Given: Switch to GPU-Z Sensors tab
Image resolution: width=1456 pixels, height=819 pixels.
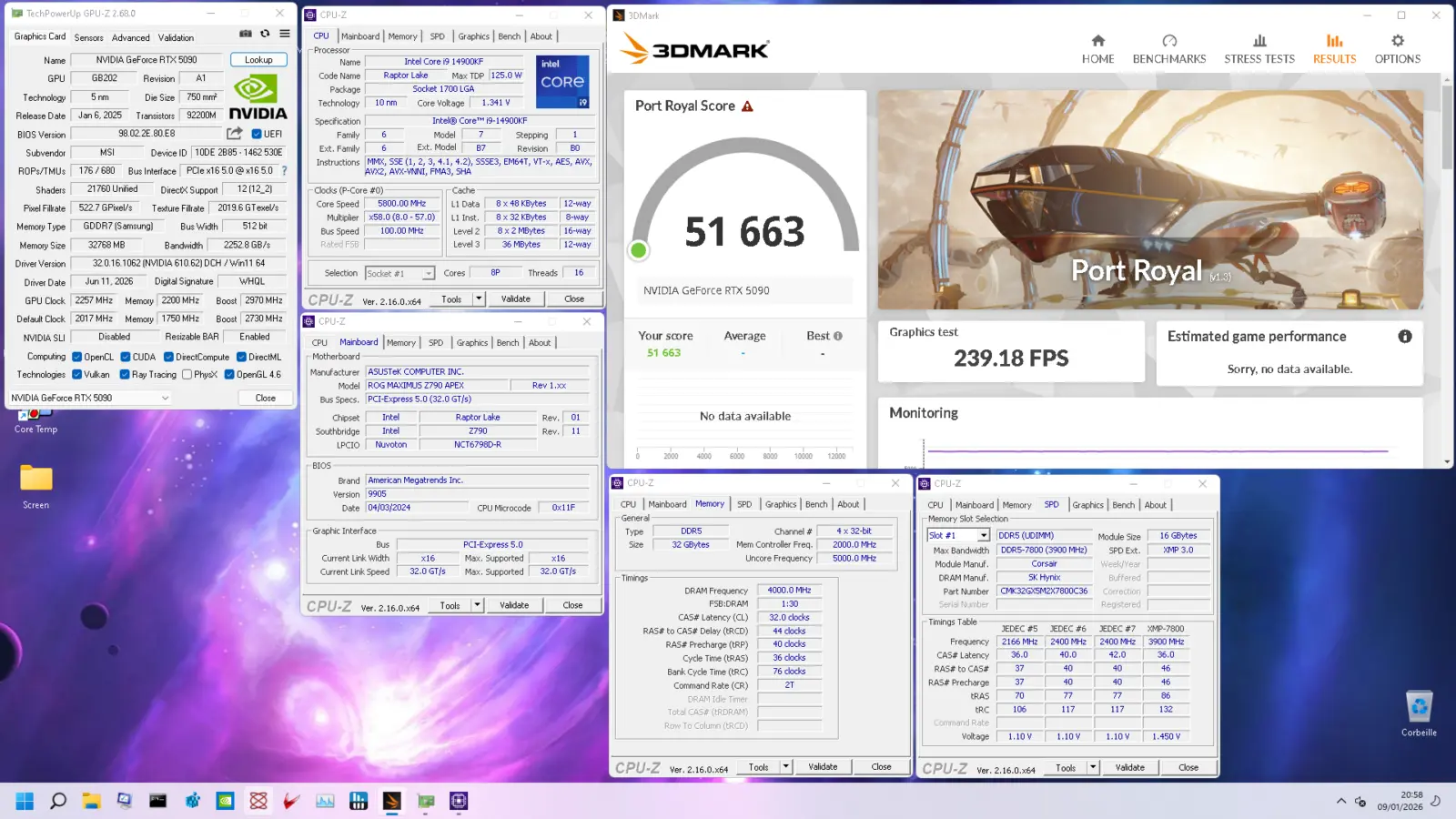Looking at the screenshot, I should click(89, 37).
